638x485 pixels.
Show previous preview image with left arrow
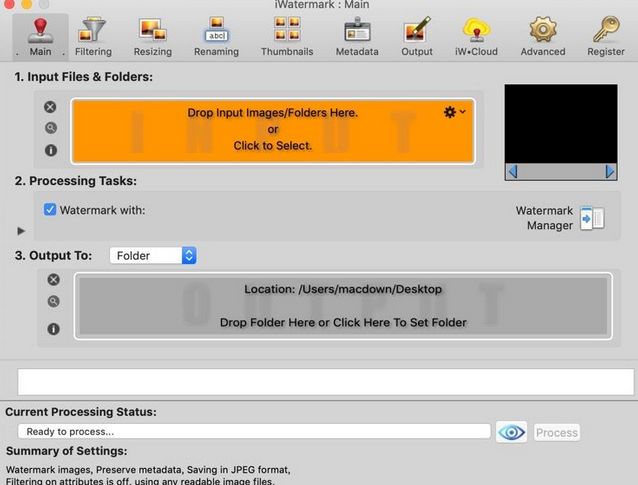[x=513, y=172]
